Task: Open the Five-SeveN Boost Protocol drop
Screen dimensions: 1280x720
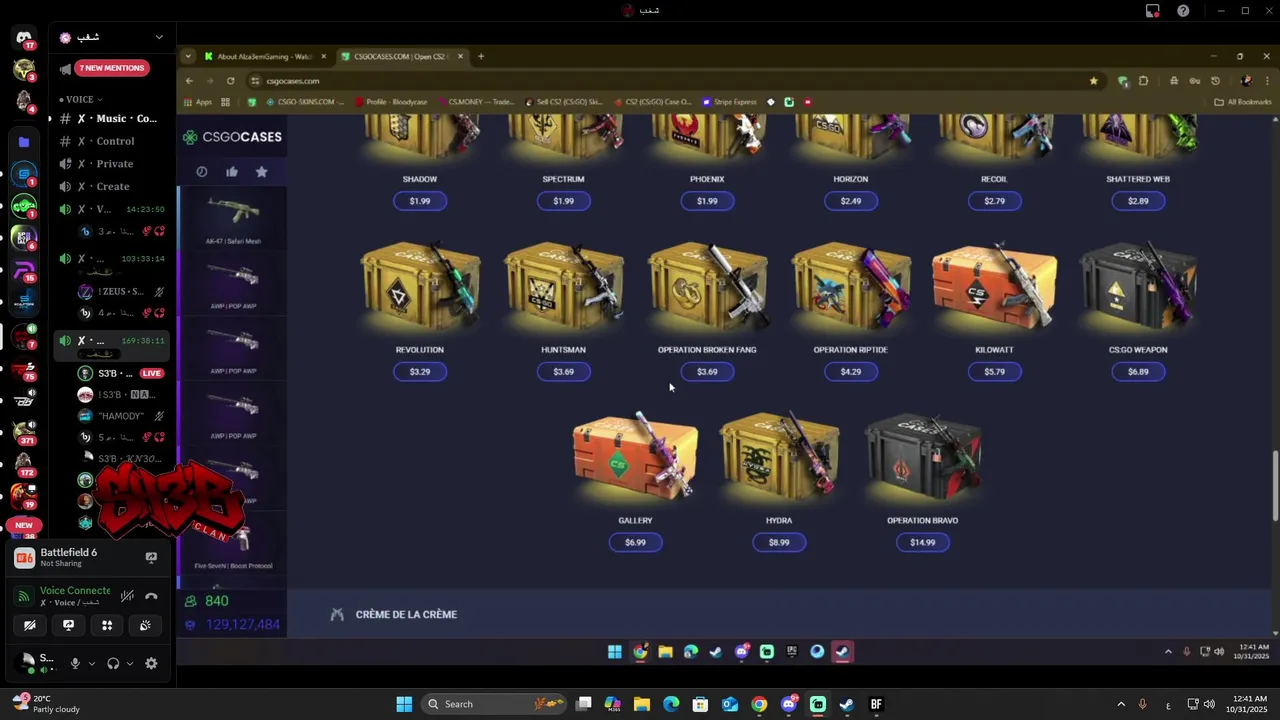Action: (233, 544)
